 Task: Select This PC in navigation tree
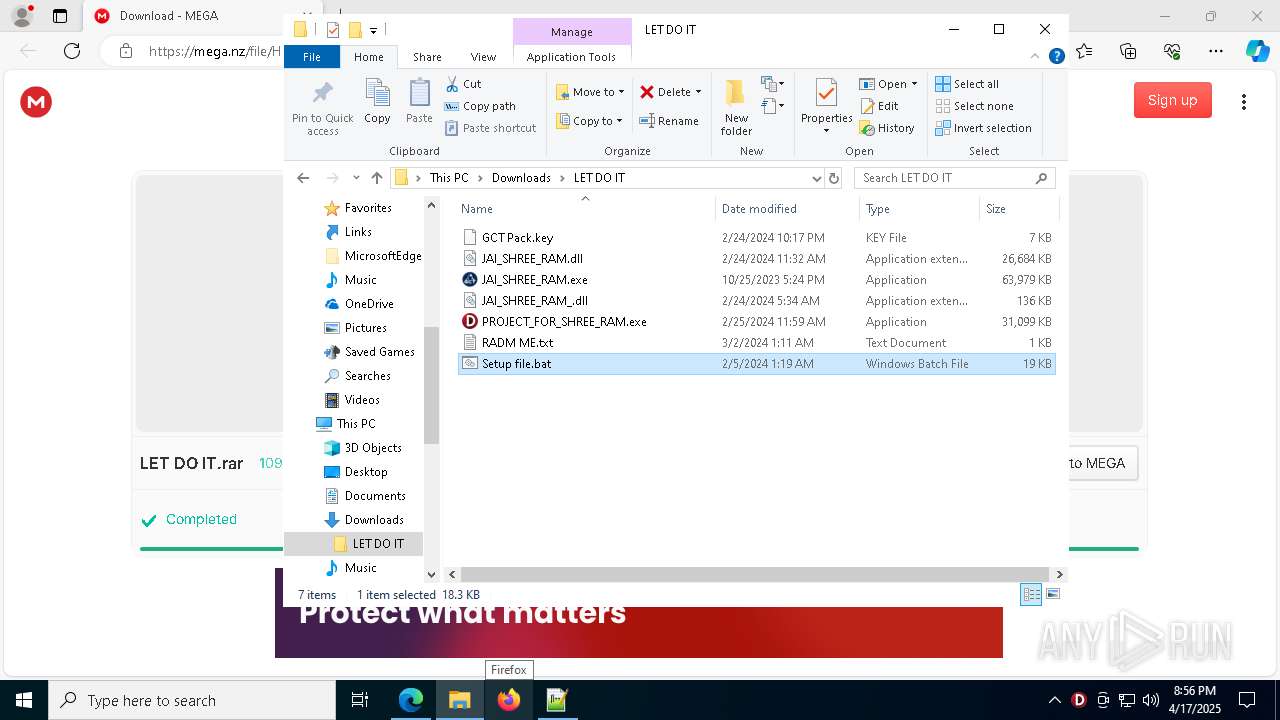click(356, 424)
